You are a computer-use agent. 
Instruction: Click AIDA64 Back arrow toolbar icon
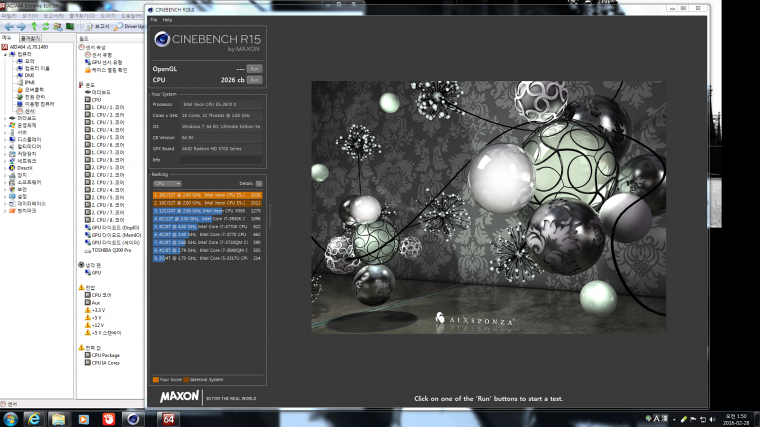(9, 27)
